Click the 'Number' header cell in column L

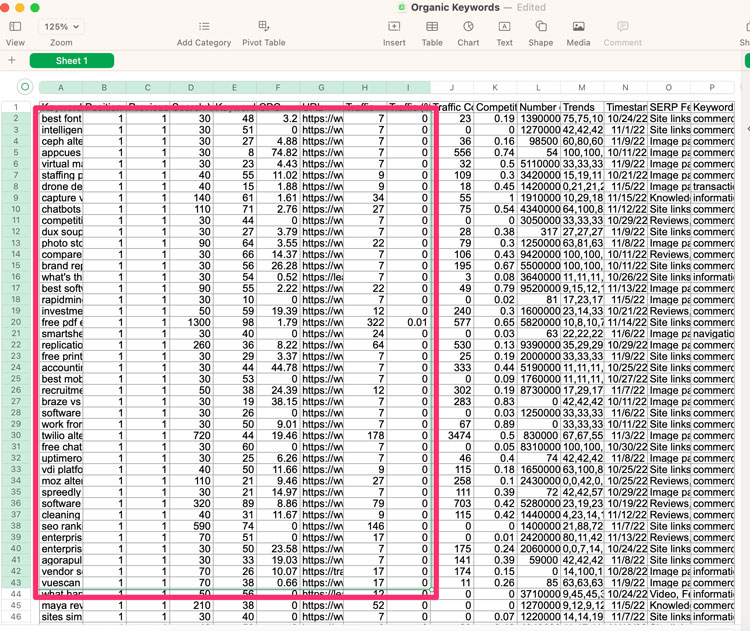pos(539,107)
